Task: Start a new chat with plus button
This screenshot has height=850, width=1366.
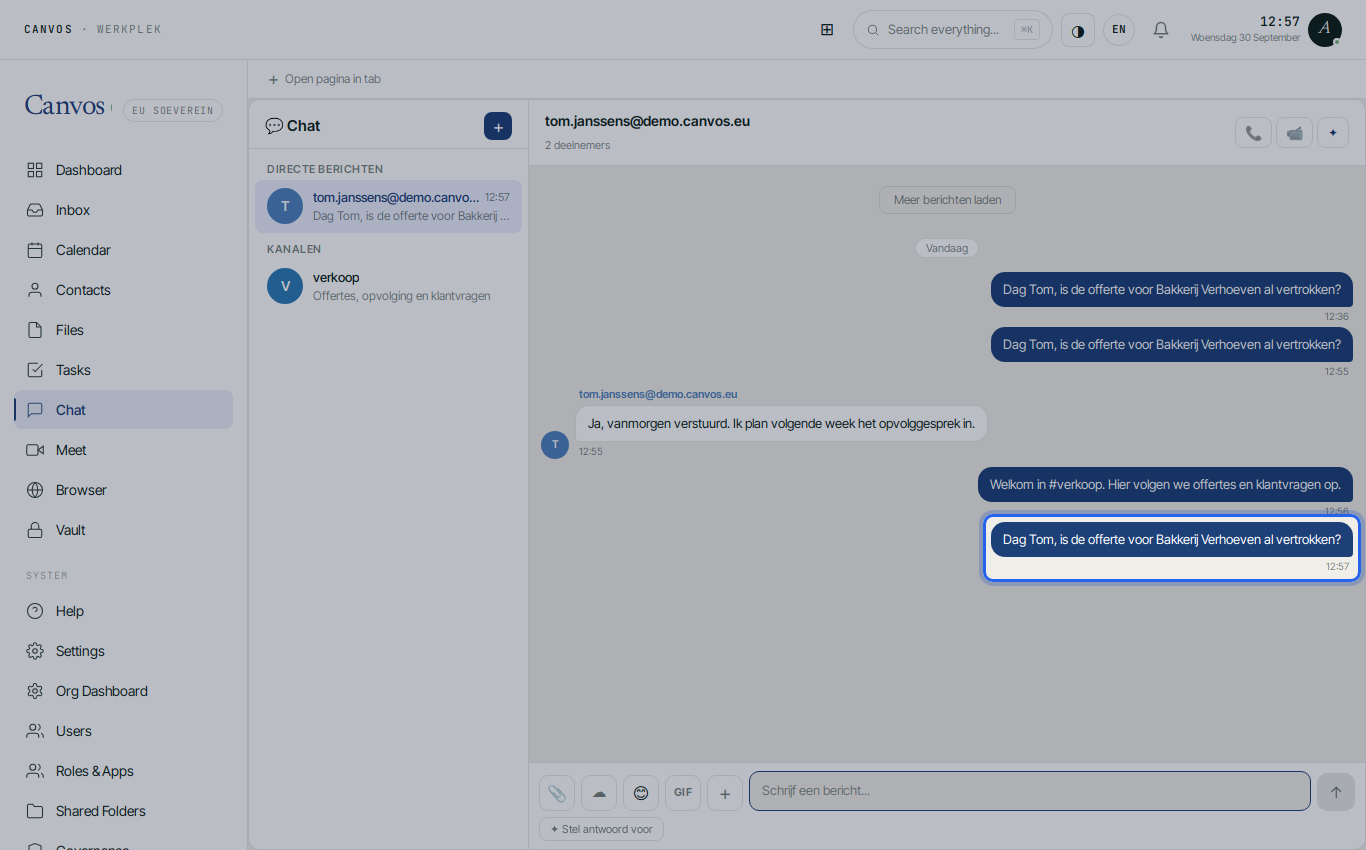Action: [x=498, y=127]
